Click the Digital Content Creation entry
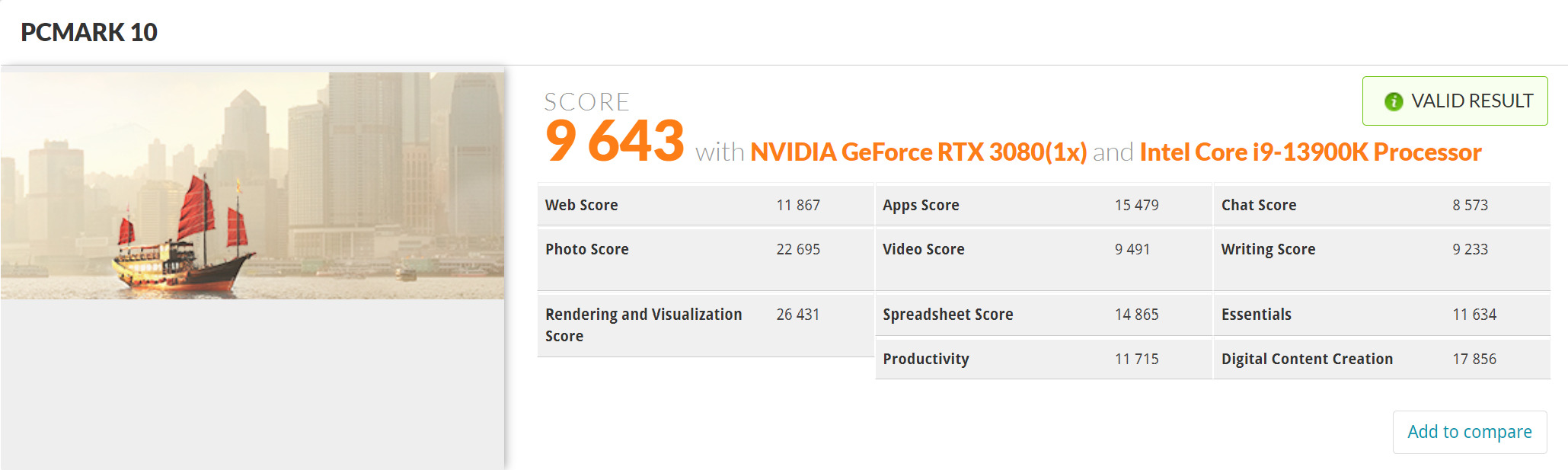The height and width of the screenshot is (470, 1568). pos(1307,359)
